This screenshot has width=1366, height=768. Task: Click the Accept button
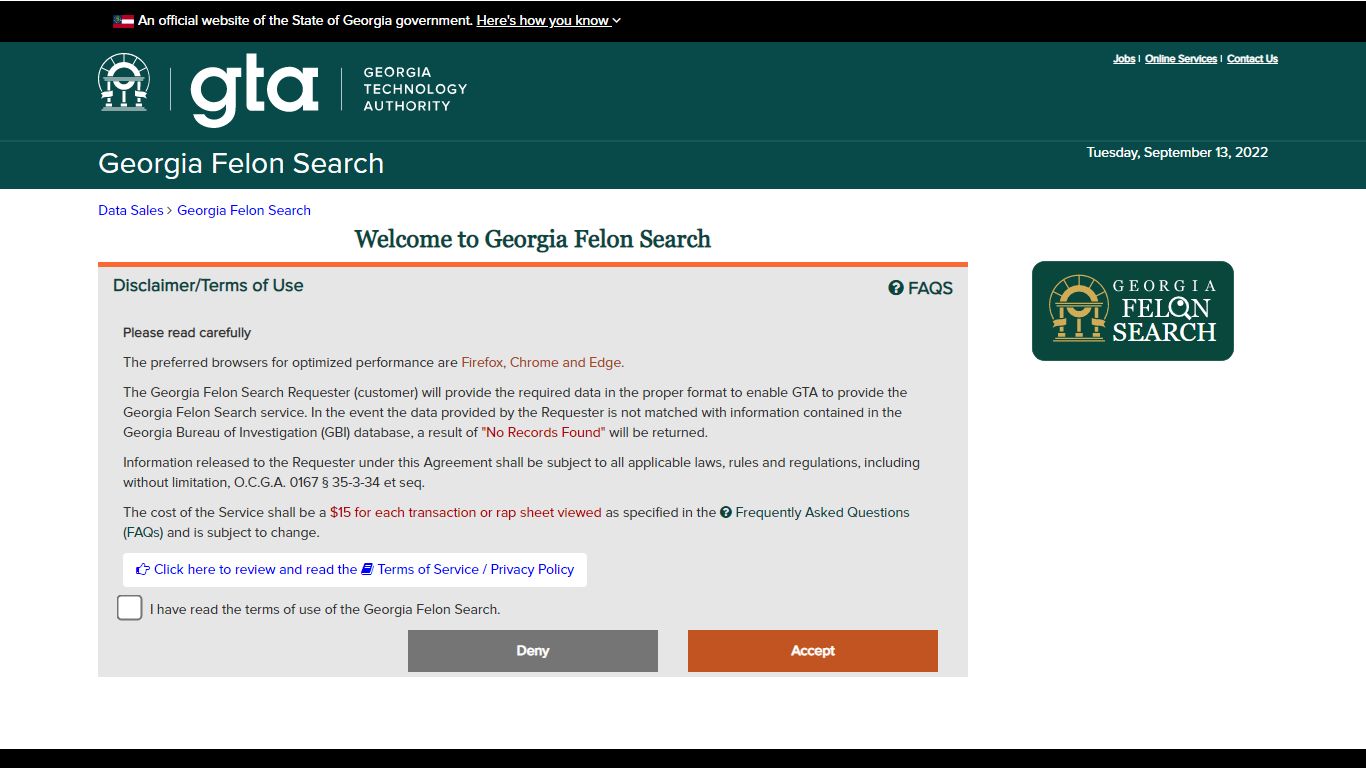pos(813,651)
